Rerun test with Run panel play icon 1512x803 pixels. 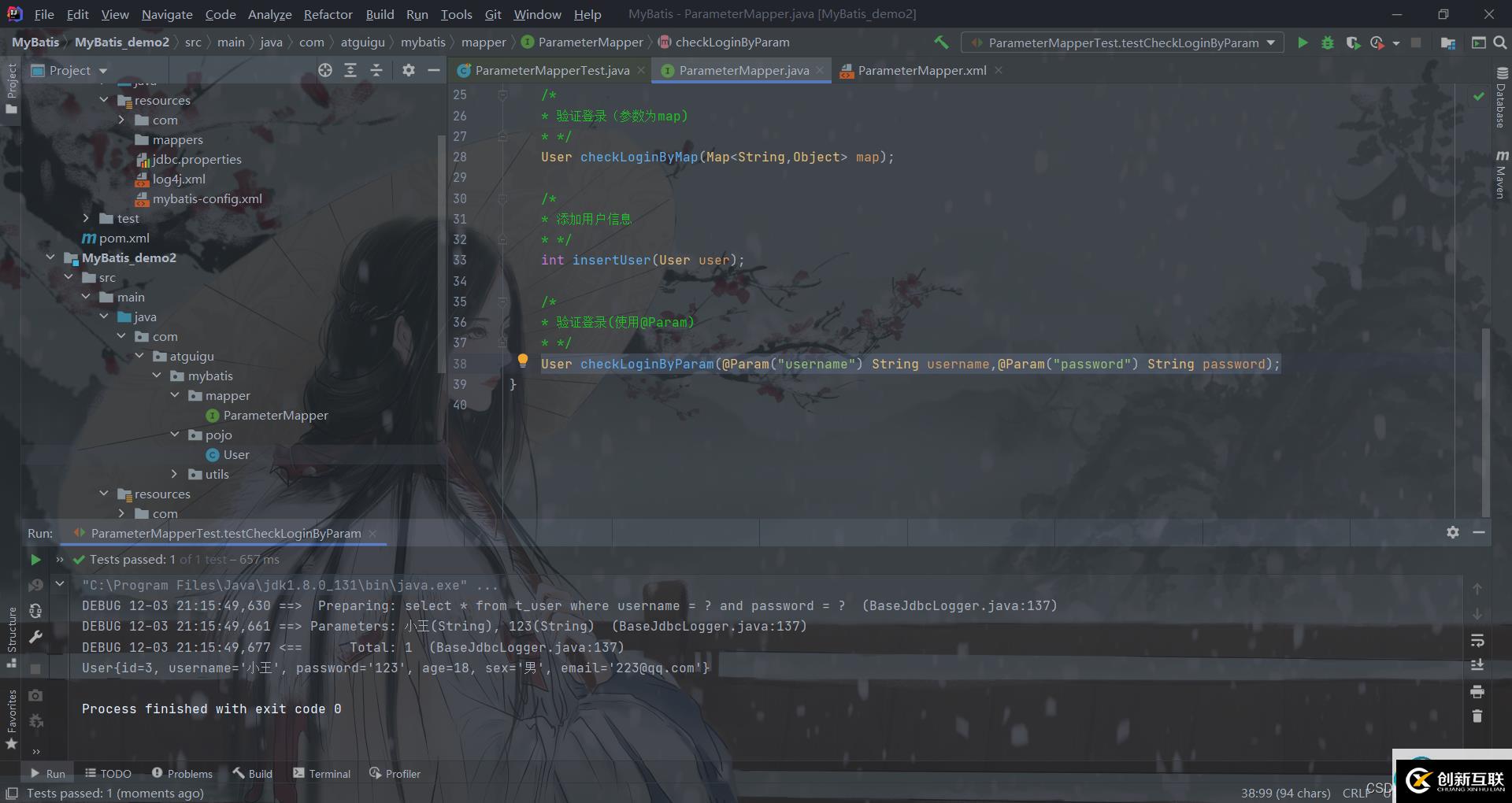pos(35,560)
